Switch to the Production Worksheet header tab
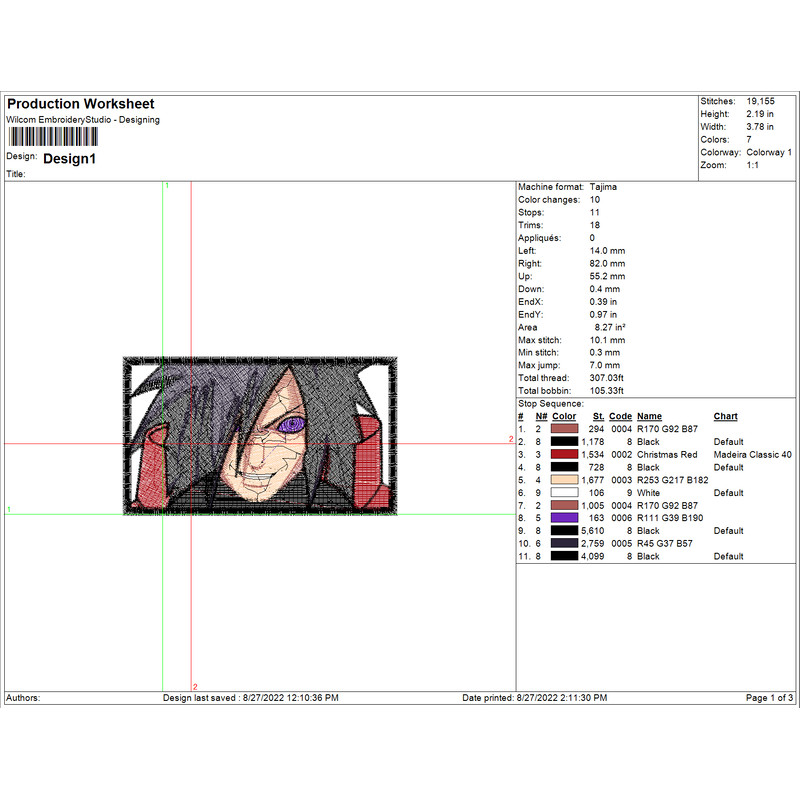Viewport: 800px width, 800px height. [x=82, y=103]
